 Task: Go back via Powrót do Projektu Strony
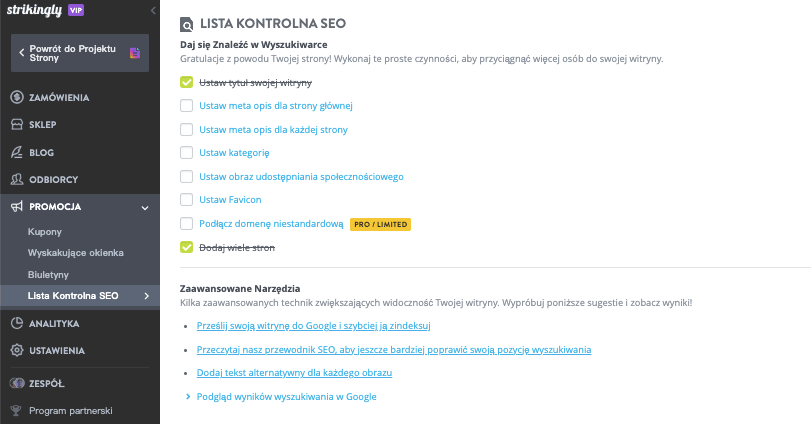(x=80, y=53)
